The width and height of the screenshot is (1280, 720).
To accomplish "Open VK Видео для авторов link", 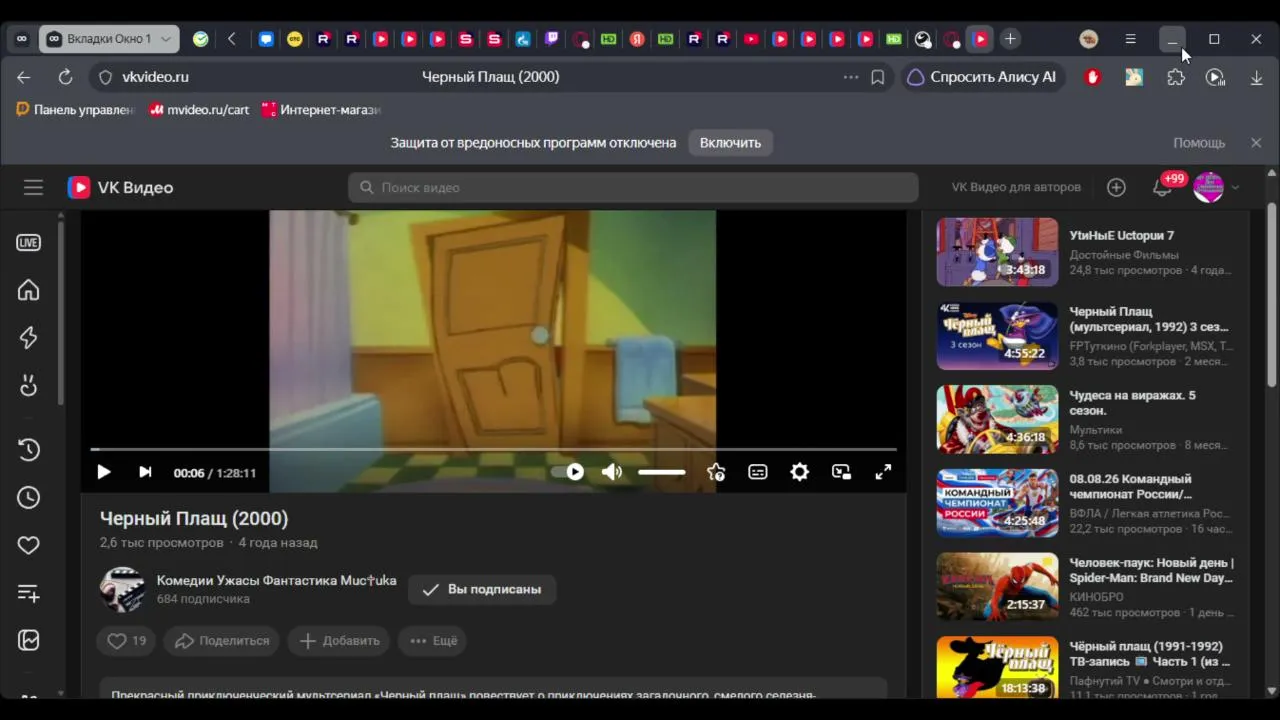I will 1016,187.
